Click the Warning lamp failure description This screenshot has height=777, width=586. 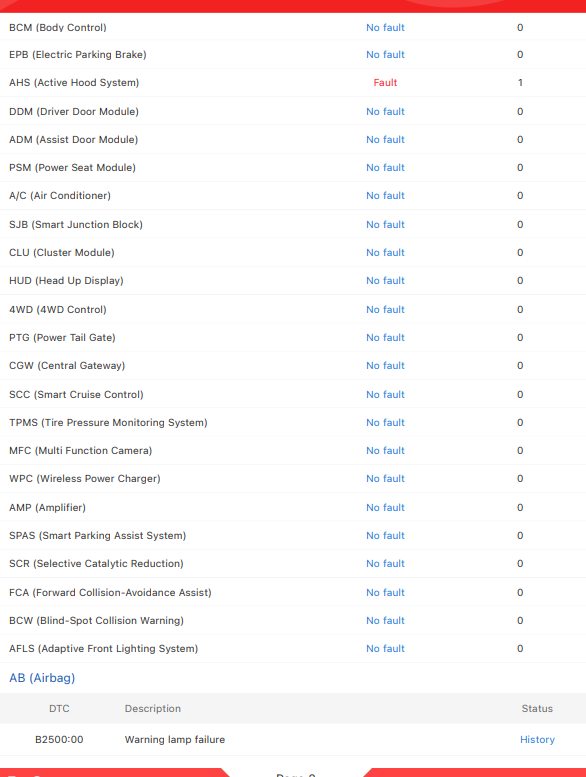pos(175,740)
